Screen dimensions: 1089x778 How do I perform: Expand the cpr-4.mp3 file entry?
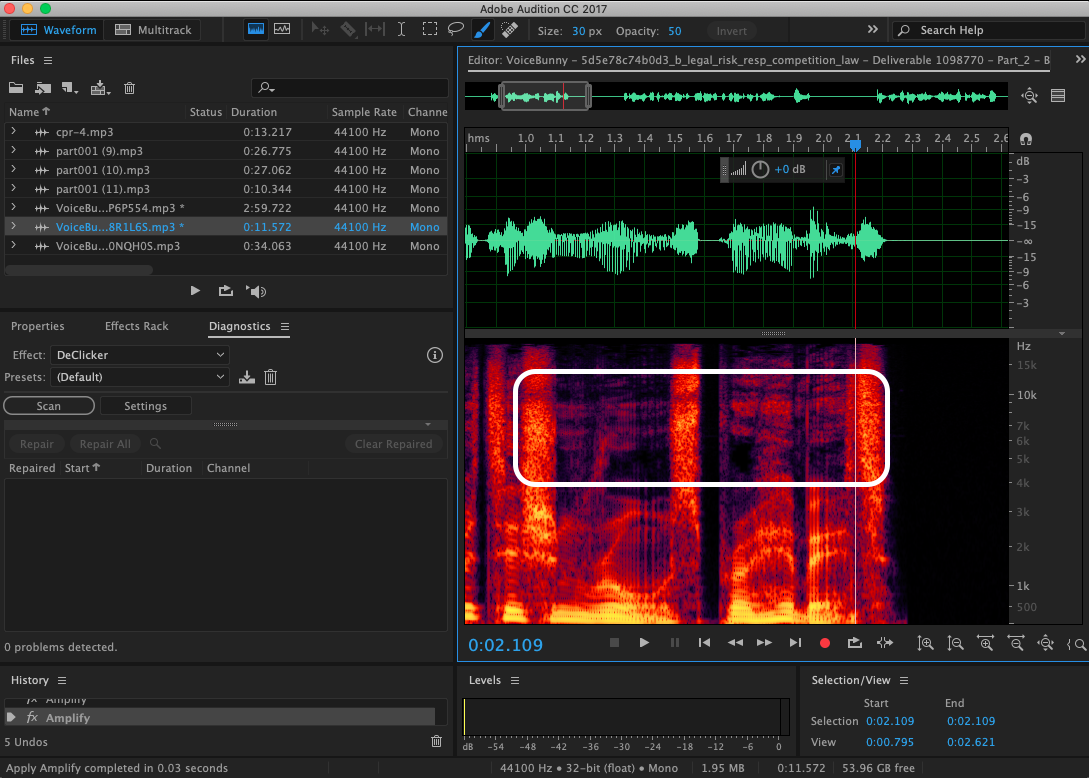[13, 132]
